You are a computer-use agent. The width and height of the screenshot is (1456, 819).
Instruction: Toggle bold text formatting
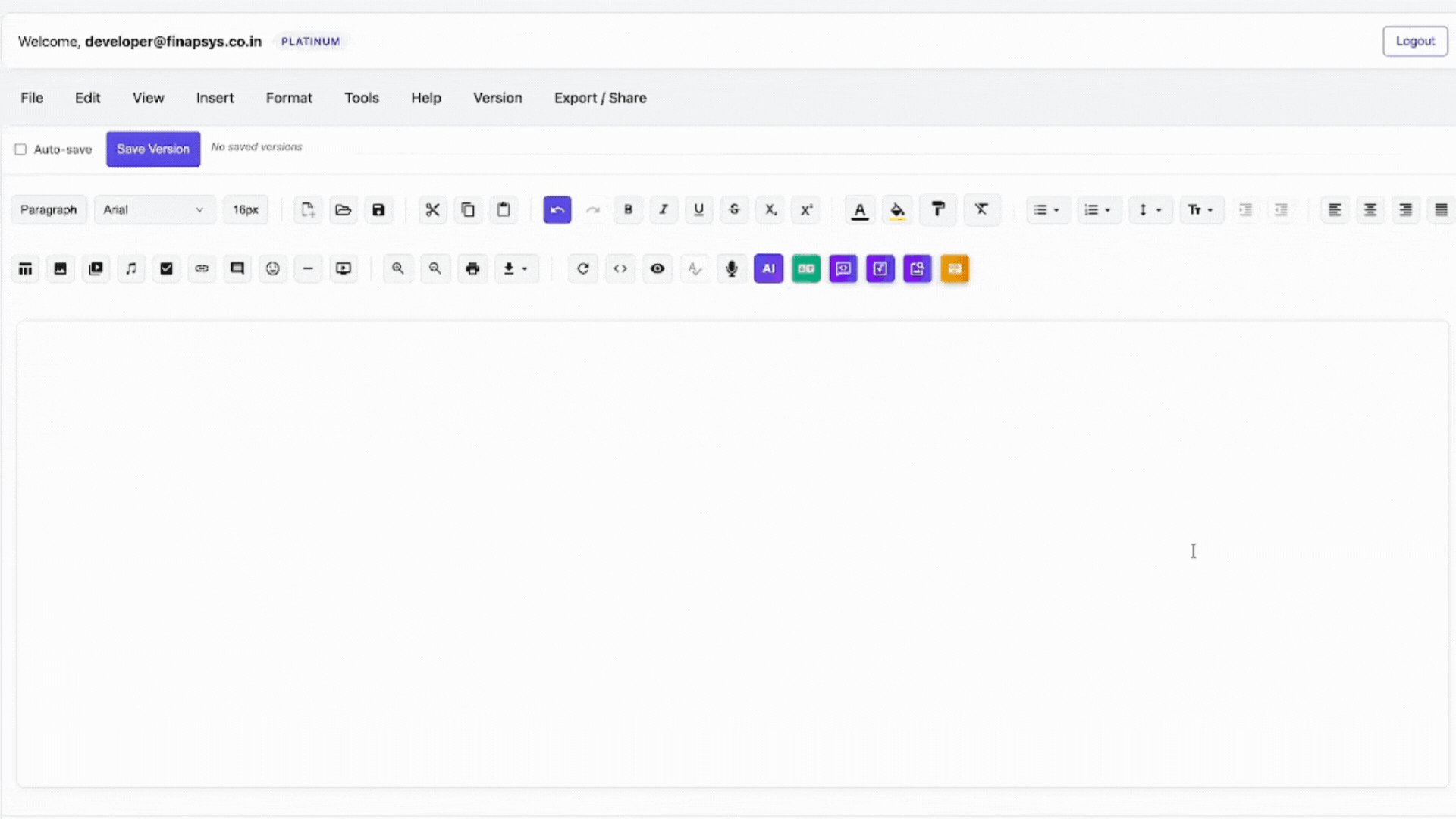pos(628,210)
